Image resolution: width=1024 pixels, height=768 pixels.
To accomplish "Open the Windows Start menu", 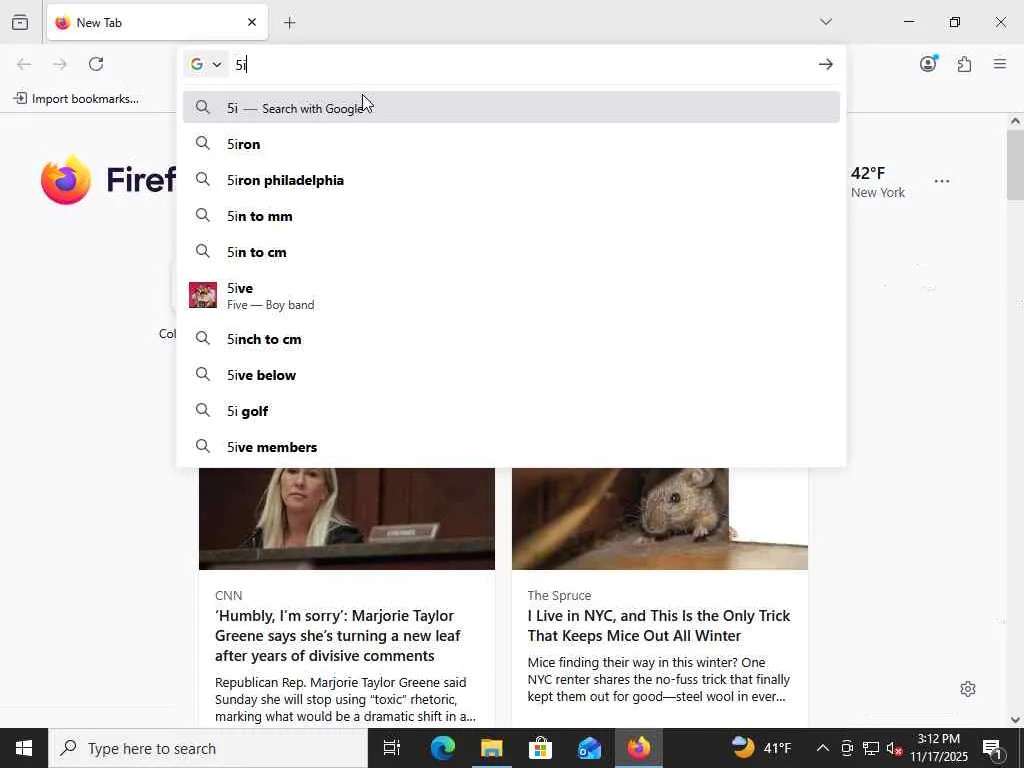I will pos(24,748).
